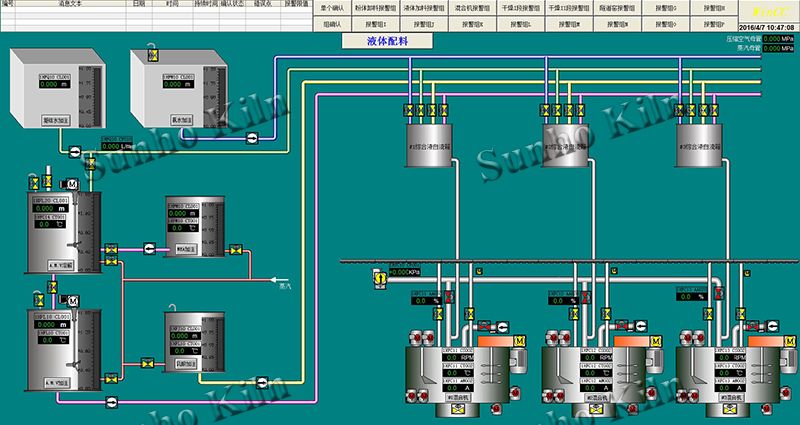Select the 报警组M button
This screenshot has width=800, height=425.
pyautogui.click(x=568, y=24)
